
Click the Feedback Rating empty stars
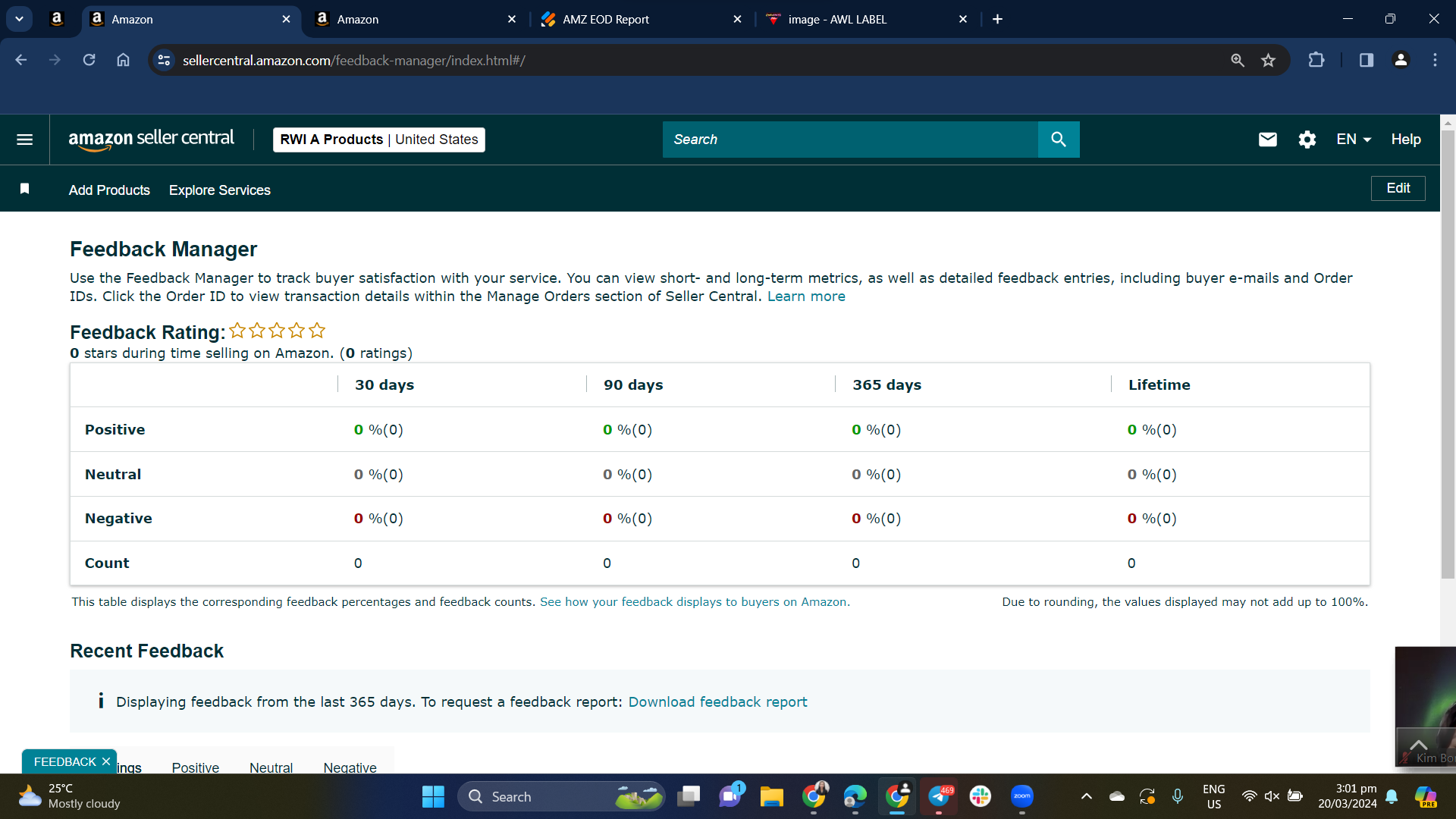click(x=277, y=331)
